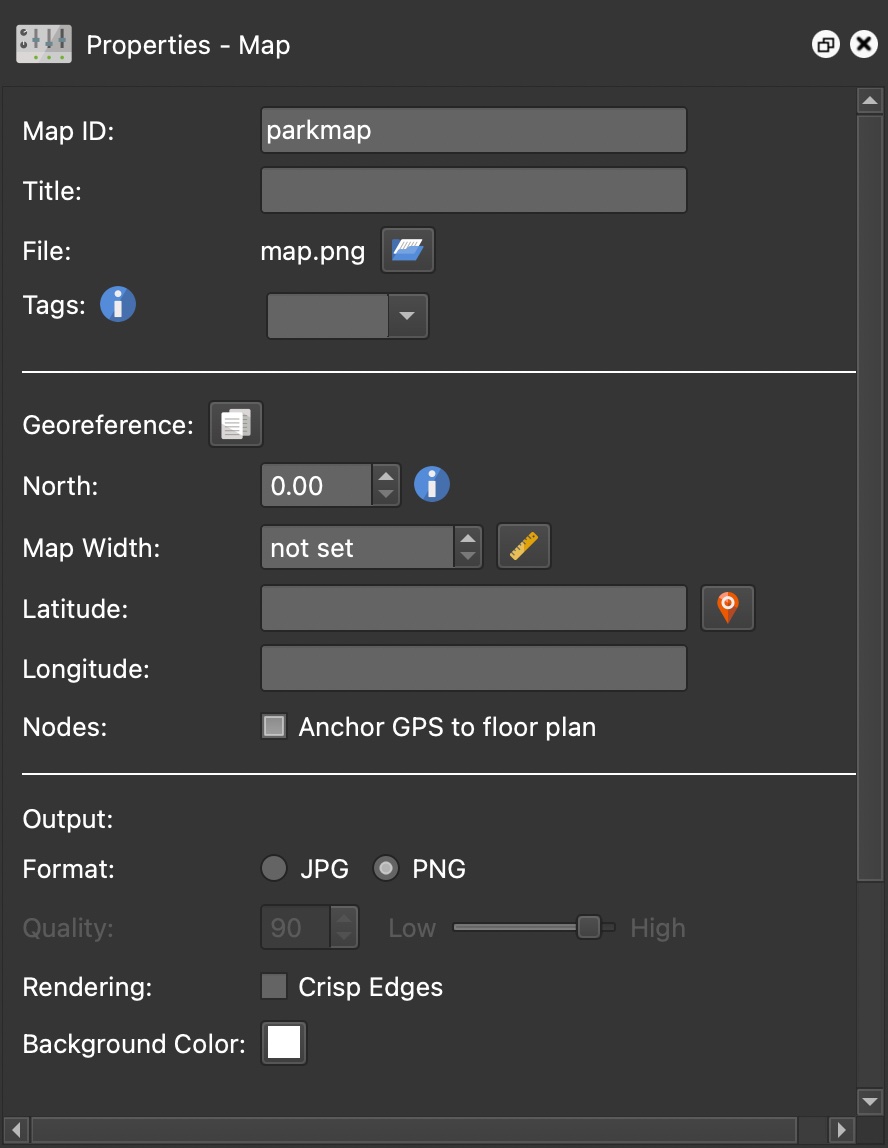This screenshot has height=1148, width=888.
Task: Decrease the Map Width with down arrow
Action: point(468,557)
